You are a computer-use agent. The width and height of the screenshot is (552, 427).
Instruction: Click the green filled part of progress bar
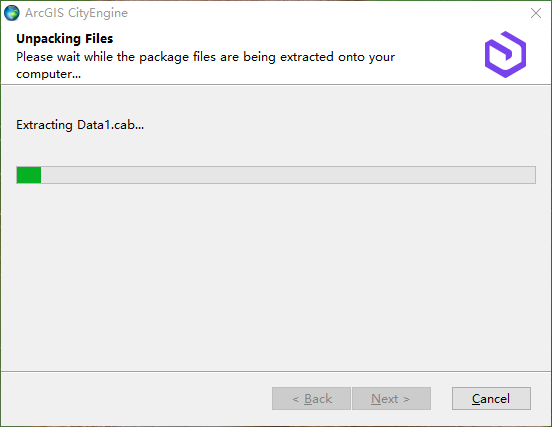(29, 175)
